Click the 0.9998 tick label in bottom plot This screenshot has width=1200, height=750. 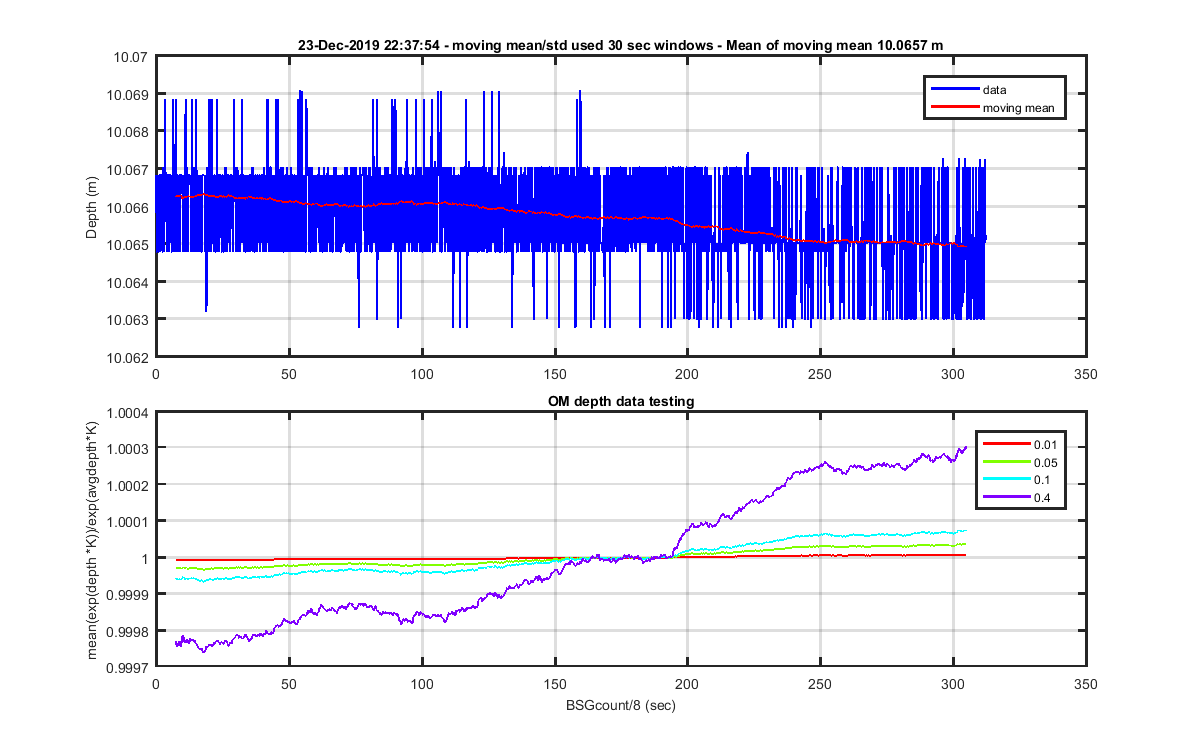tap(129, 631)
